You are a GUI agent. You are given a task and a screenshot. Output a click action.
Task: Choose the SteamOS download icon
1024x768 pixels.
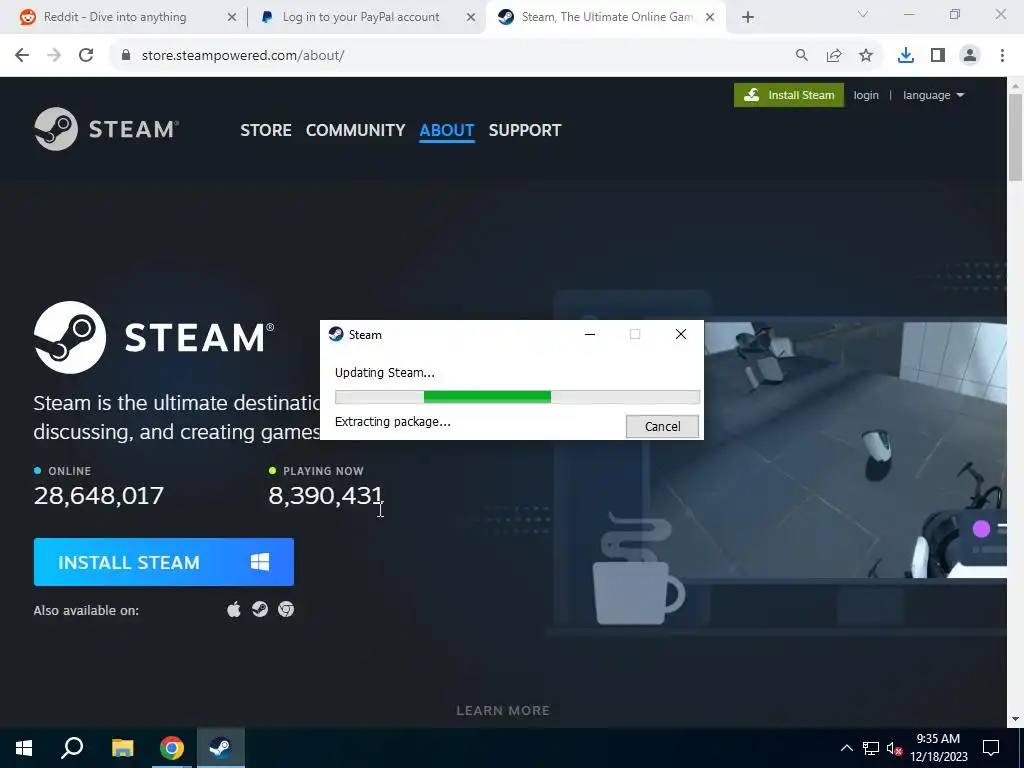[260, 609]
